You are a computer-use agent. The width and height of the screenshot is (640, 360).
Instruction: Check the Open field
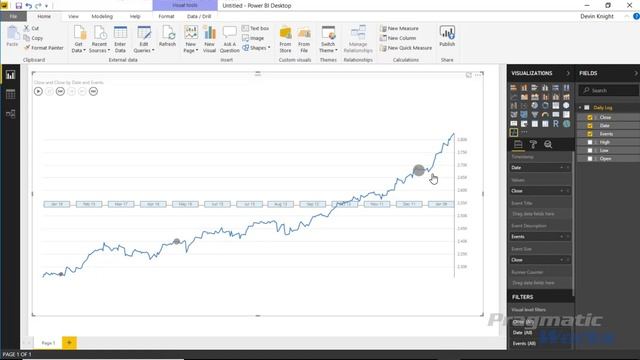tap(590, 158)
